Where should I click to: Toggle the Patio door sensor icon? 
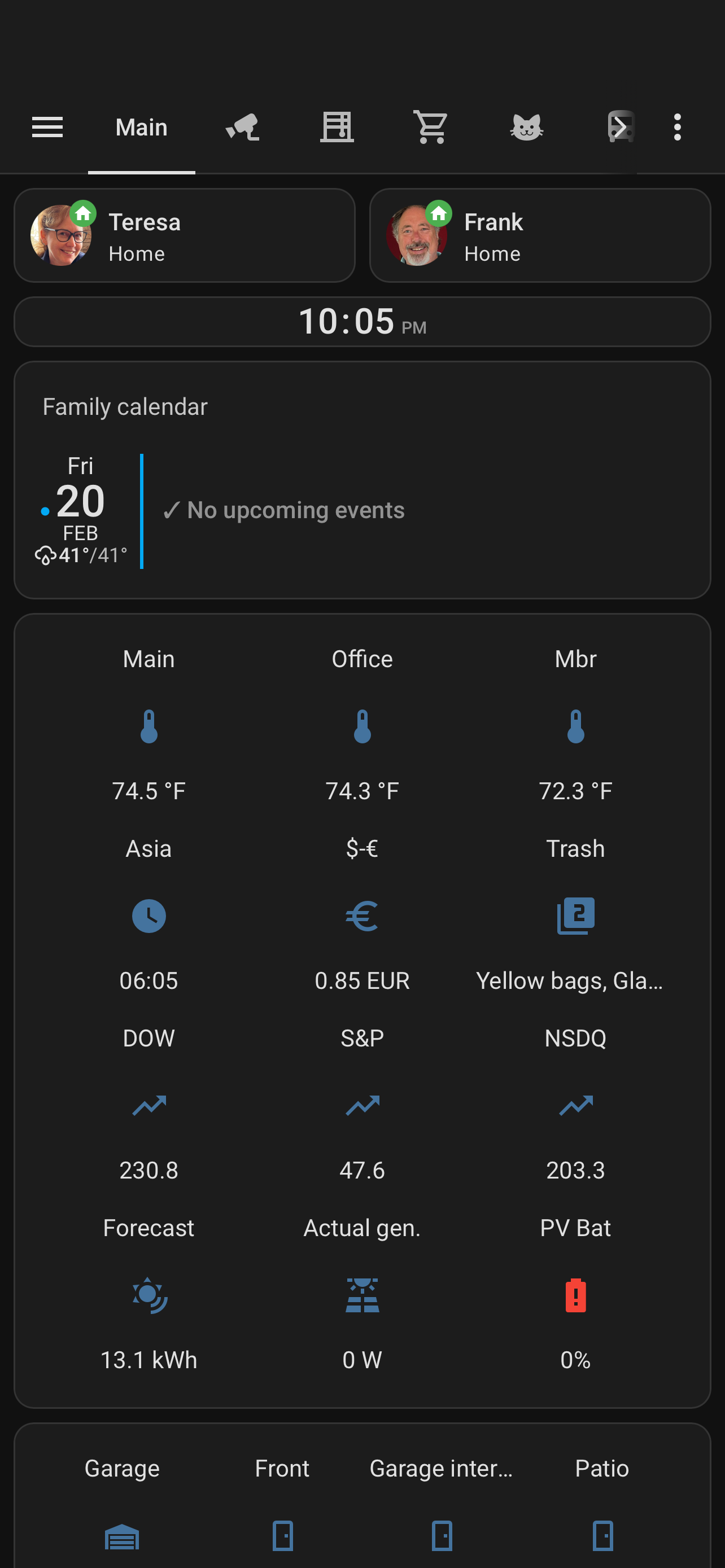click(602, 1535)
